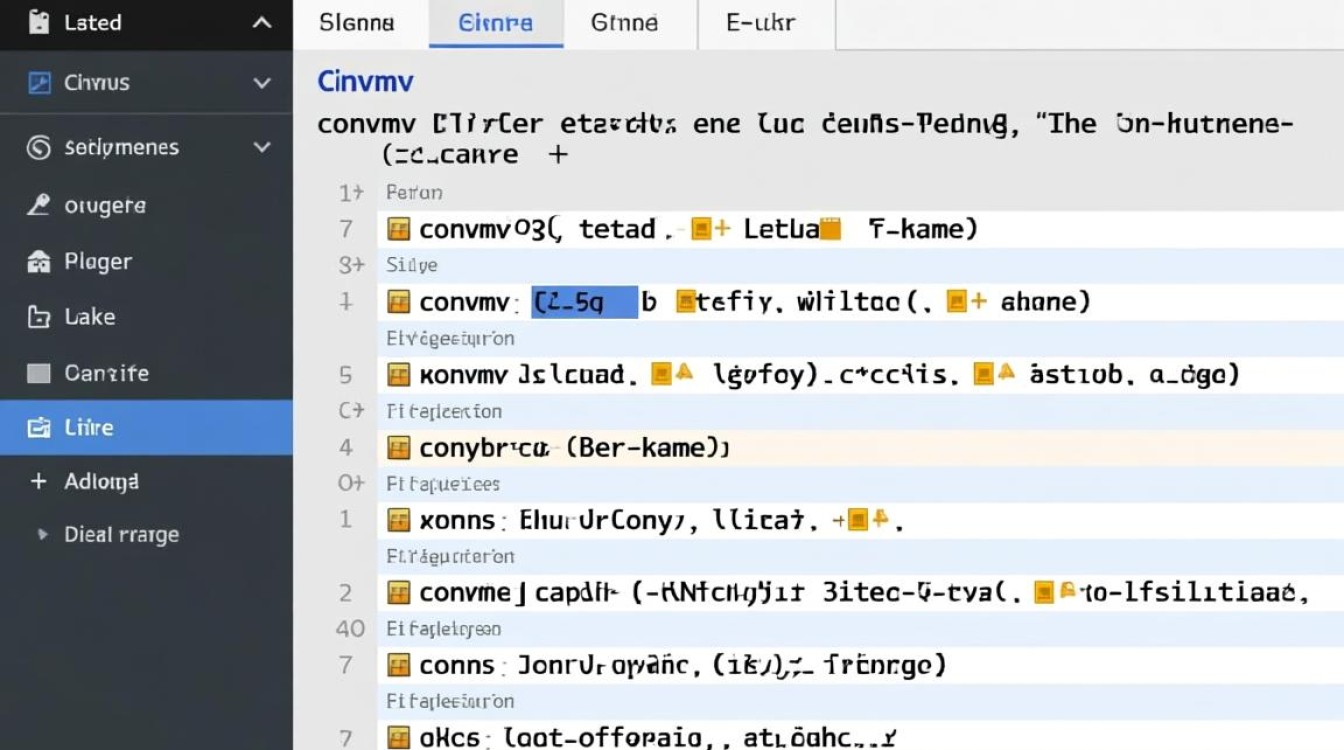Expand the Setiymenes dropdown chevron
The image size is (1344, 750).
pos(262,148)
